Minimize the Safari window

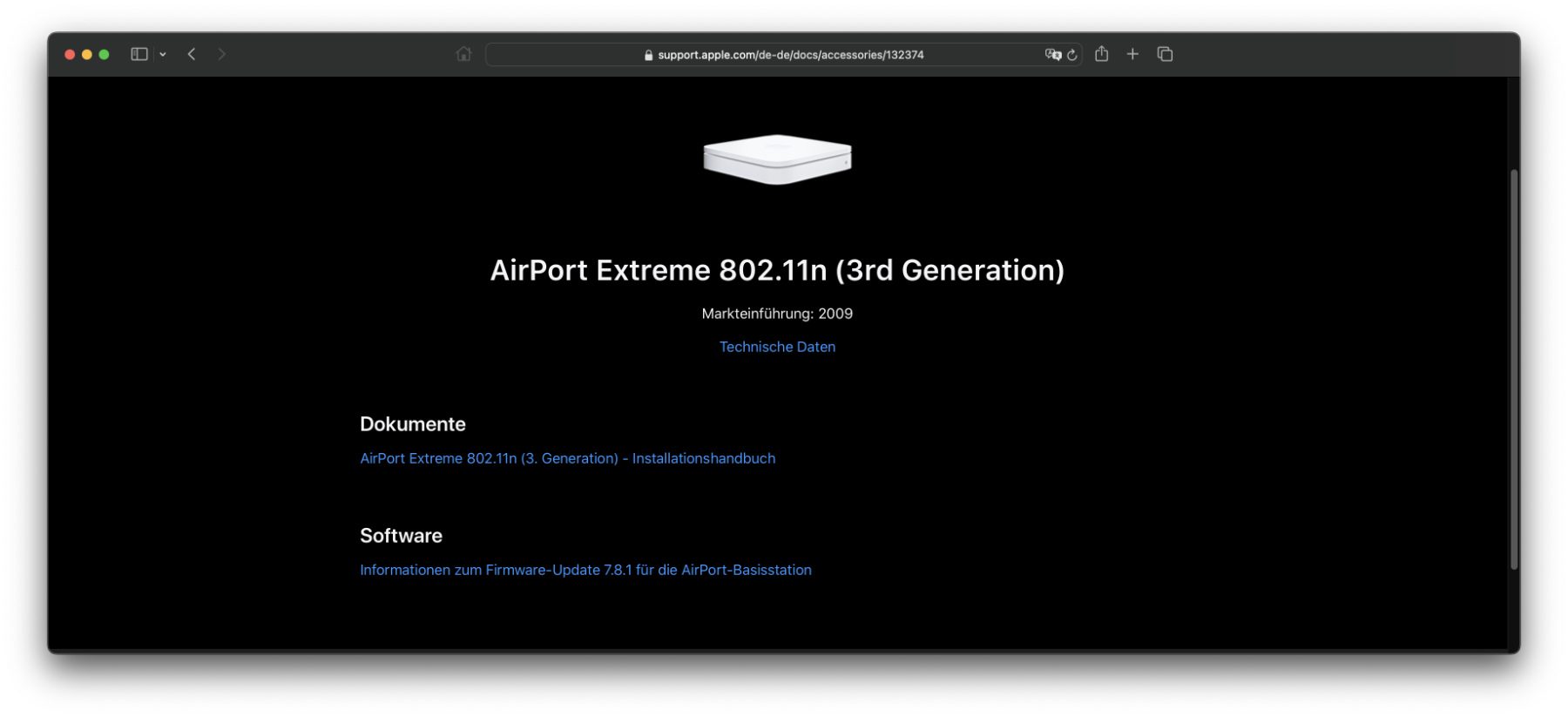(x=87, y=54)
